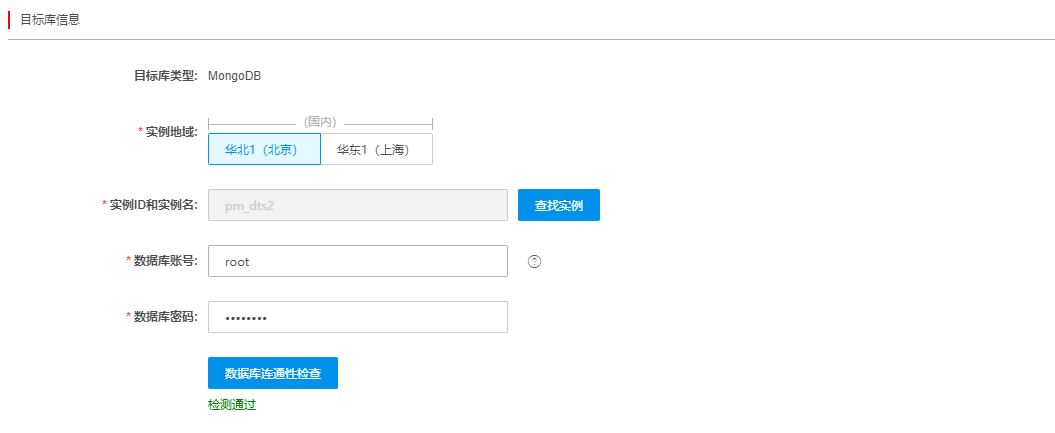Run the 数据库连通性检查 connectivity test

coord(272,373)
